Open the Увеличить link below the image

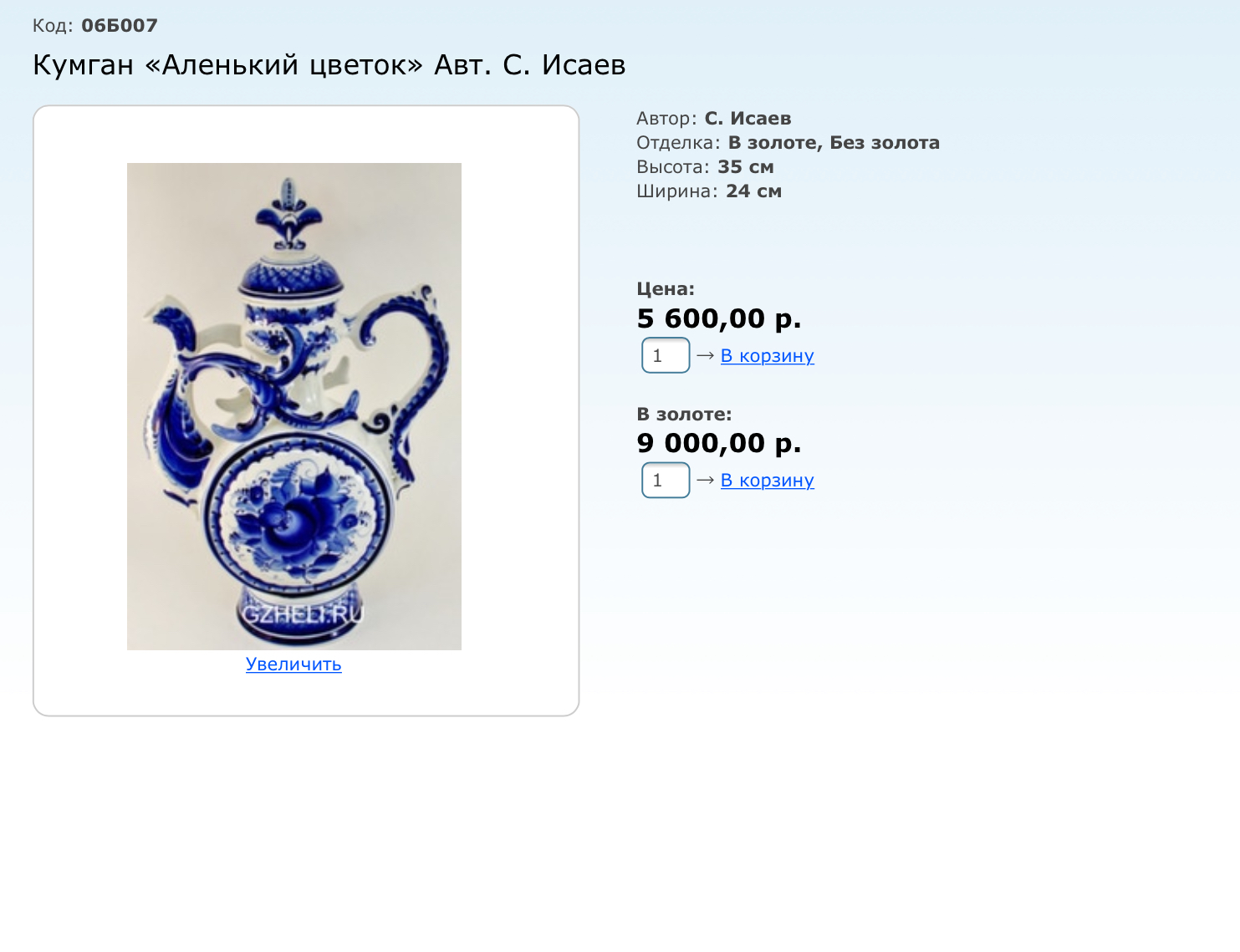tap(293, 664)
